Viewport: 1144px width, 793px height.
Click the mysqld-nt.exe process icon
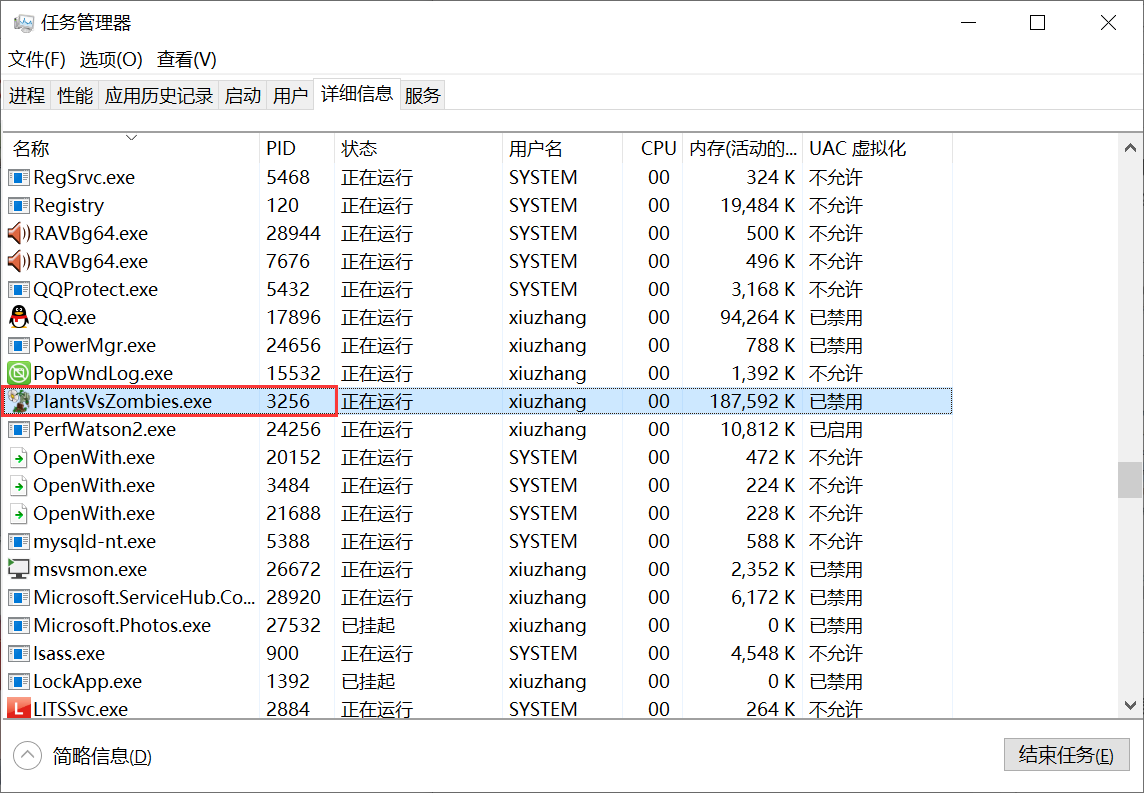coord(19,541)
